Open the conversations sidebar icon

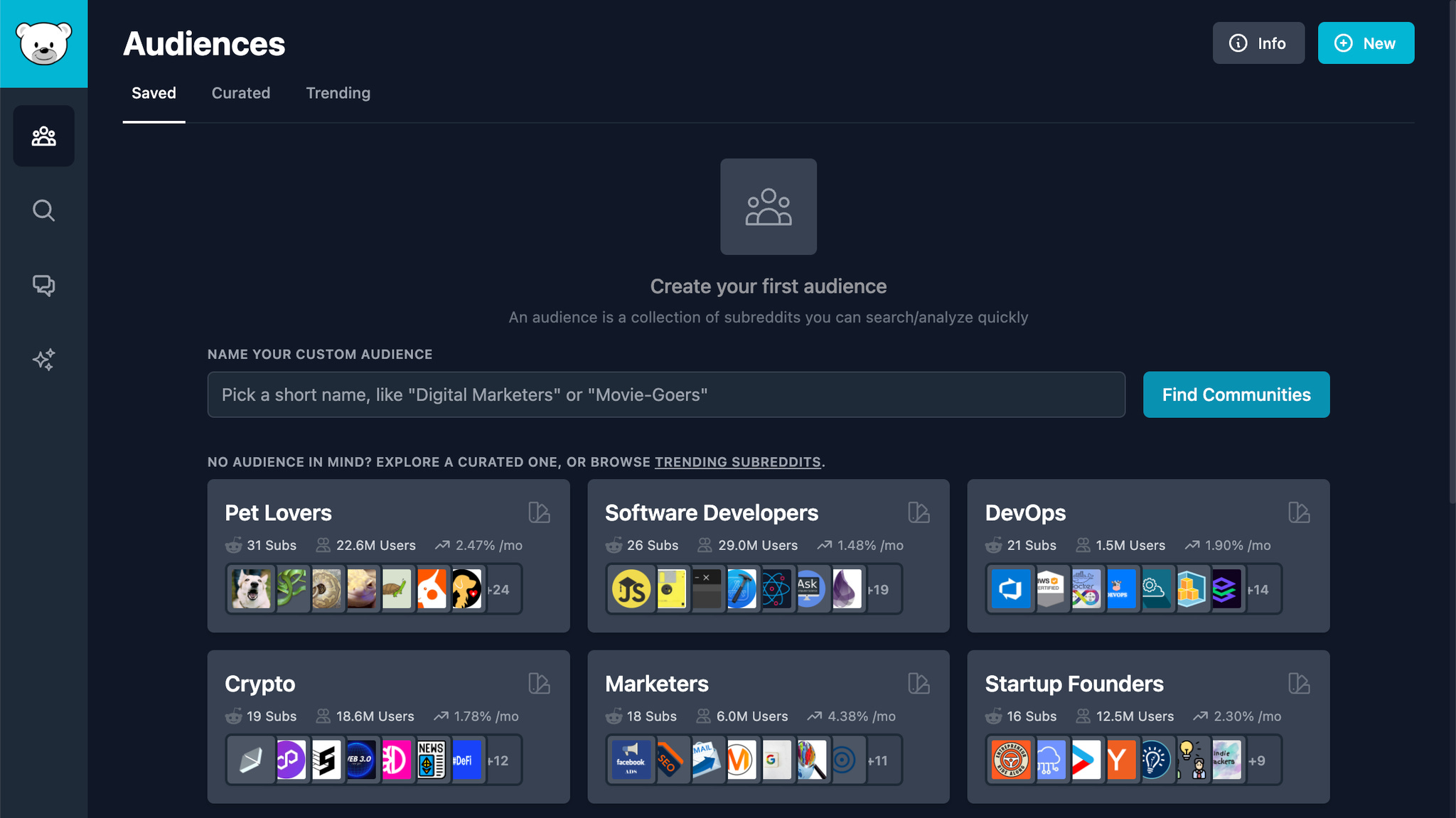click(x=43, y=285)
